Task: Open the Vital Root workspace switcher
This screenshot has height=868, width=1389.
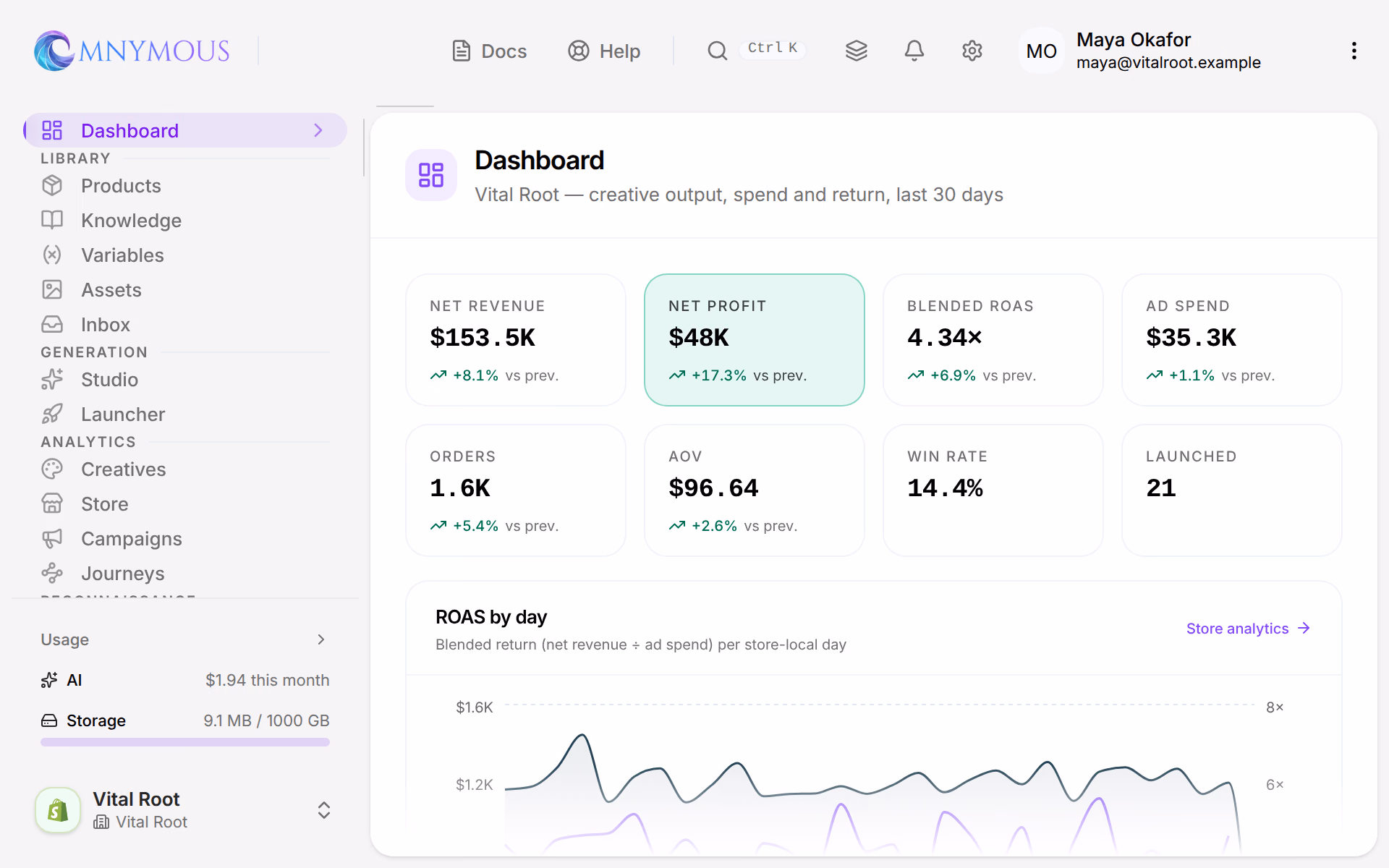Action: coord(184,810)
